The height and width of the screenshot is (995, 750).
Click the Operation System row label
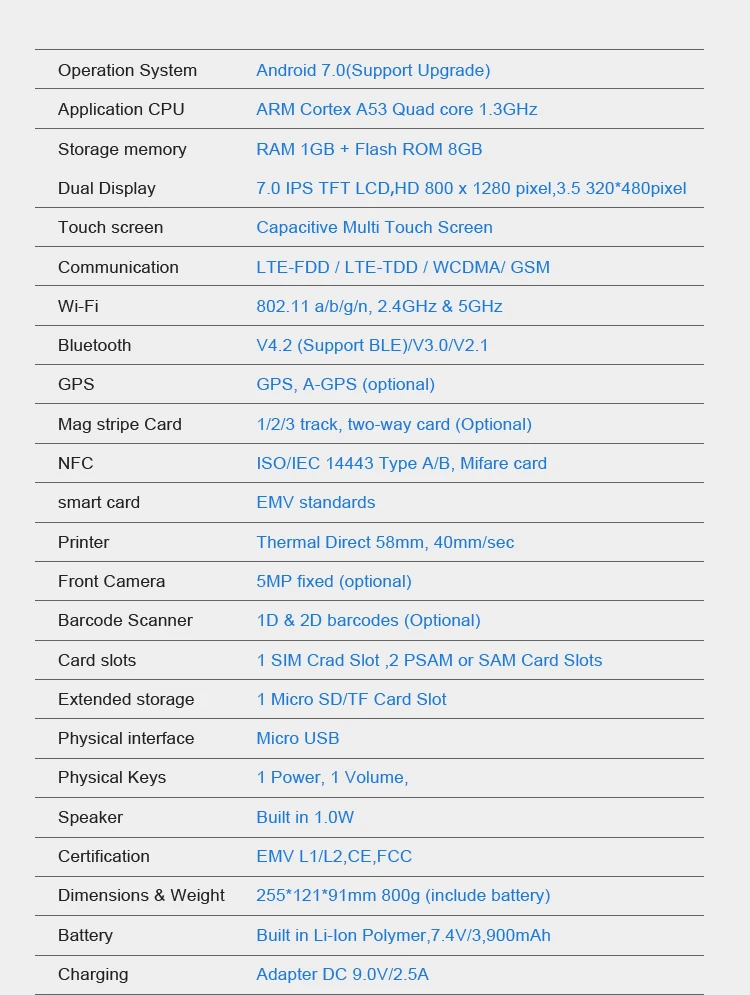pos(127,70)
